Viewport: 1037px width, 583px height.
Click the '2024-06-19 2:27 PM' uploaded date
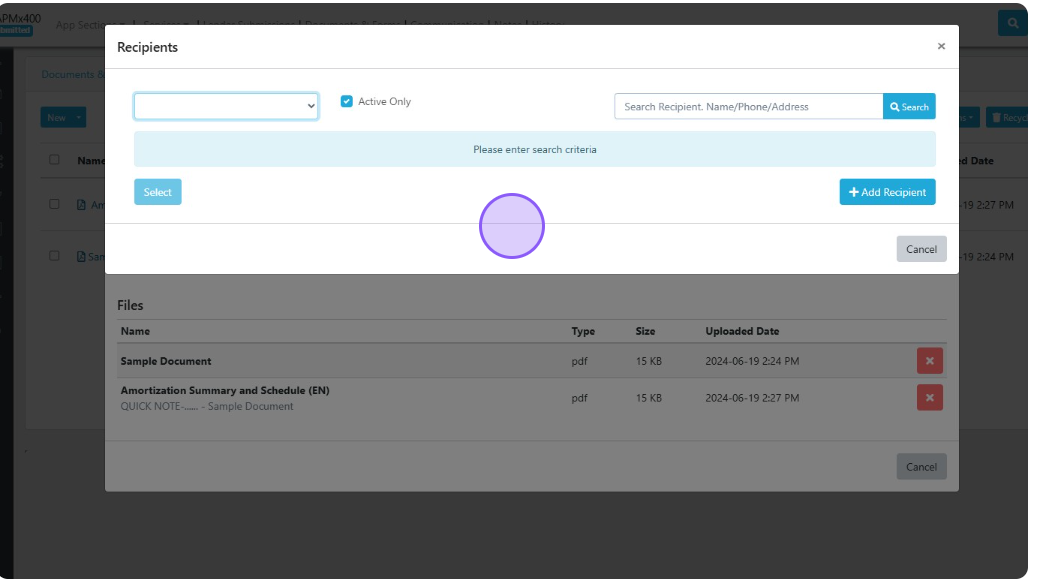coord(752,398)
